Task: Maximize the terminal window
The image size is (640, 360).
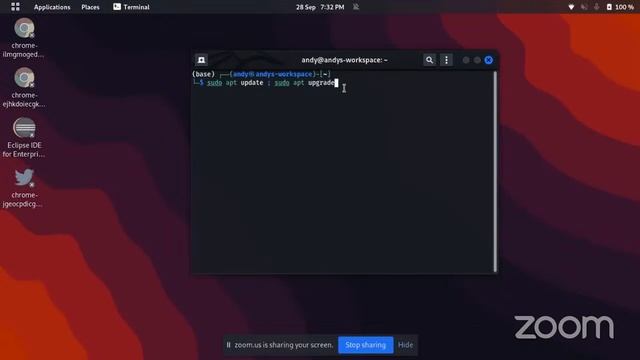Action: point(477,60)
